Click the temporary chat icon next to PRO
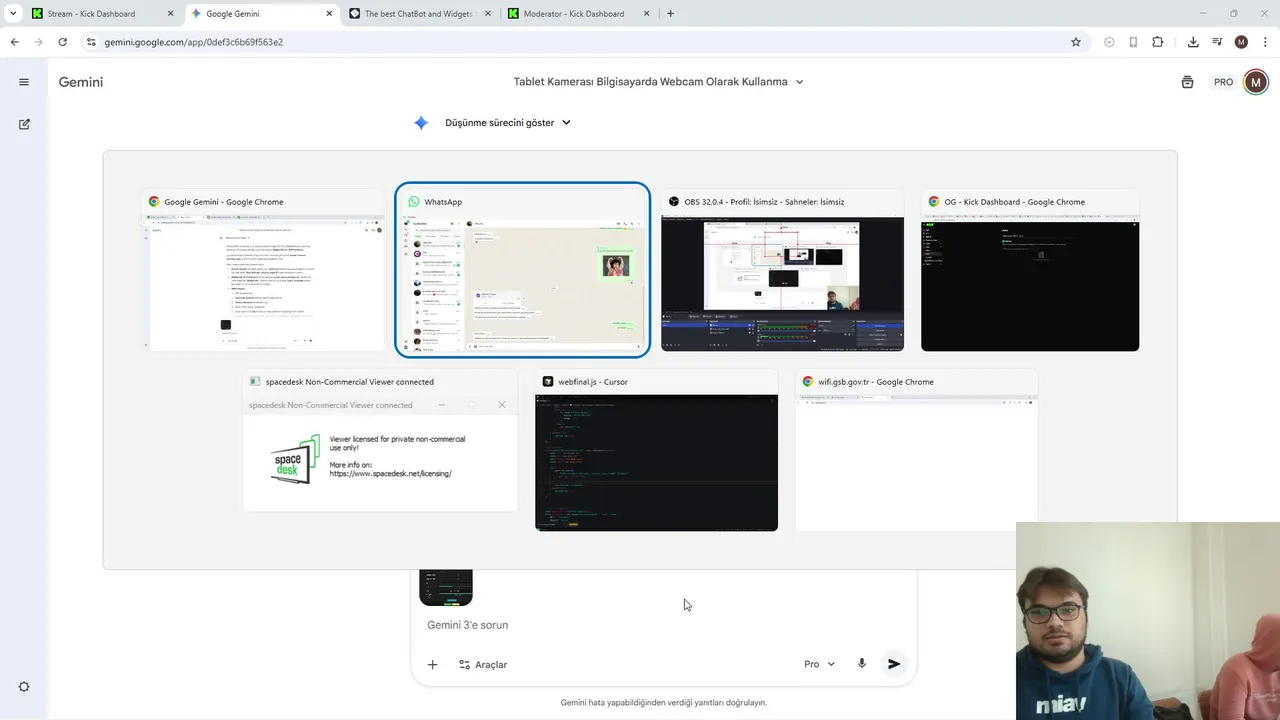 (1187, 82)
